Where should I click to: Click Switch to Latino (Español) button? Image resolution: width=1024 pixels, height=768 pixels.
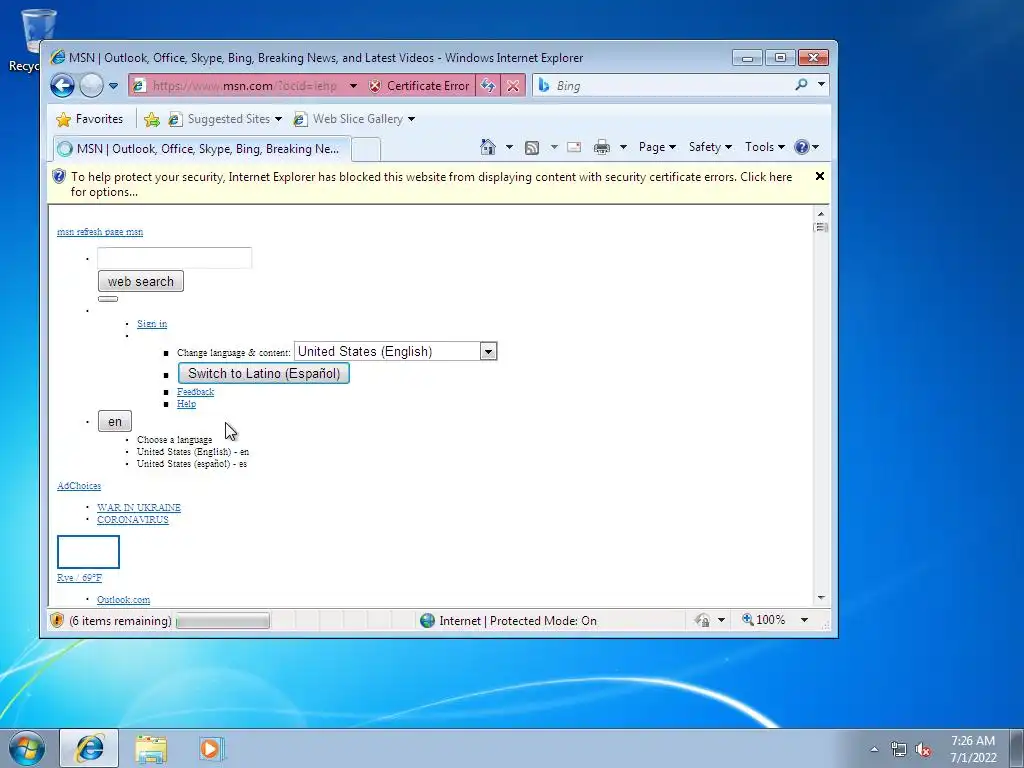pyautogui.click(x=264, y=374)
